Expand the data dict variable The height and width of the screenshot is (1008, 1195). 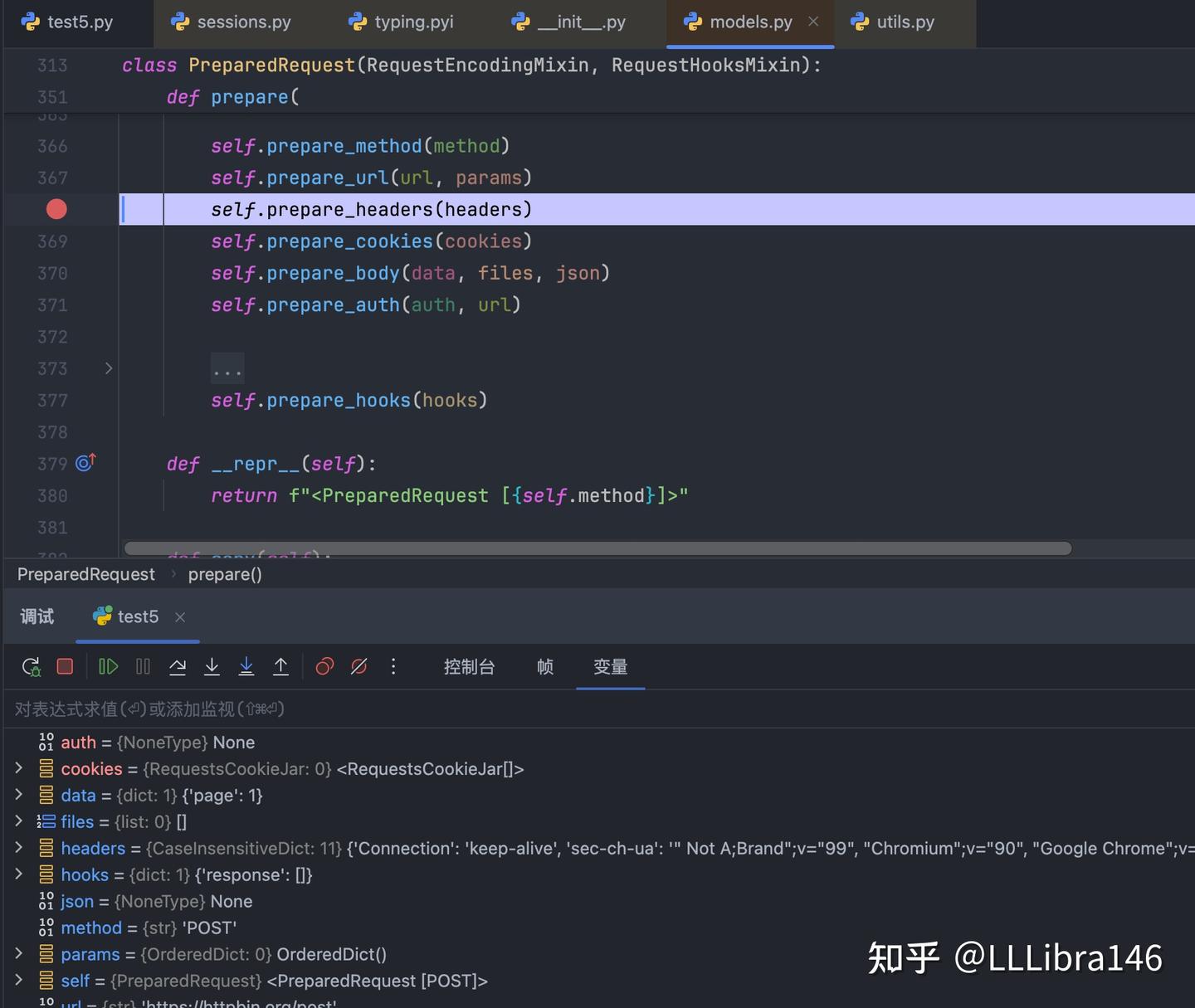pyautogui.click(x=19, y=795)
